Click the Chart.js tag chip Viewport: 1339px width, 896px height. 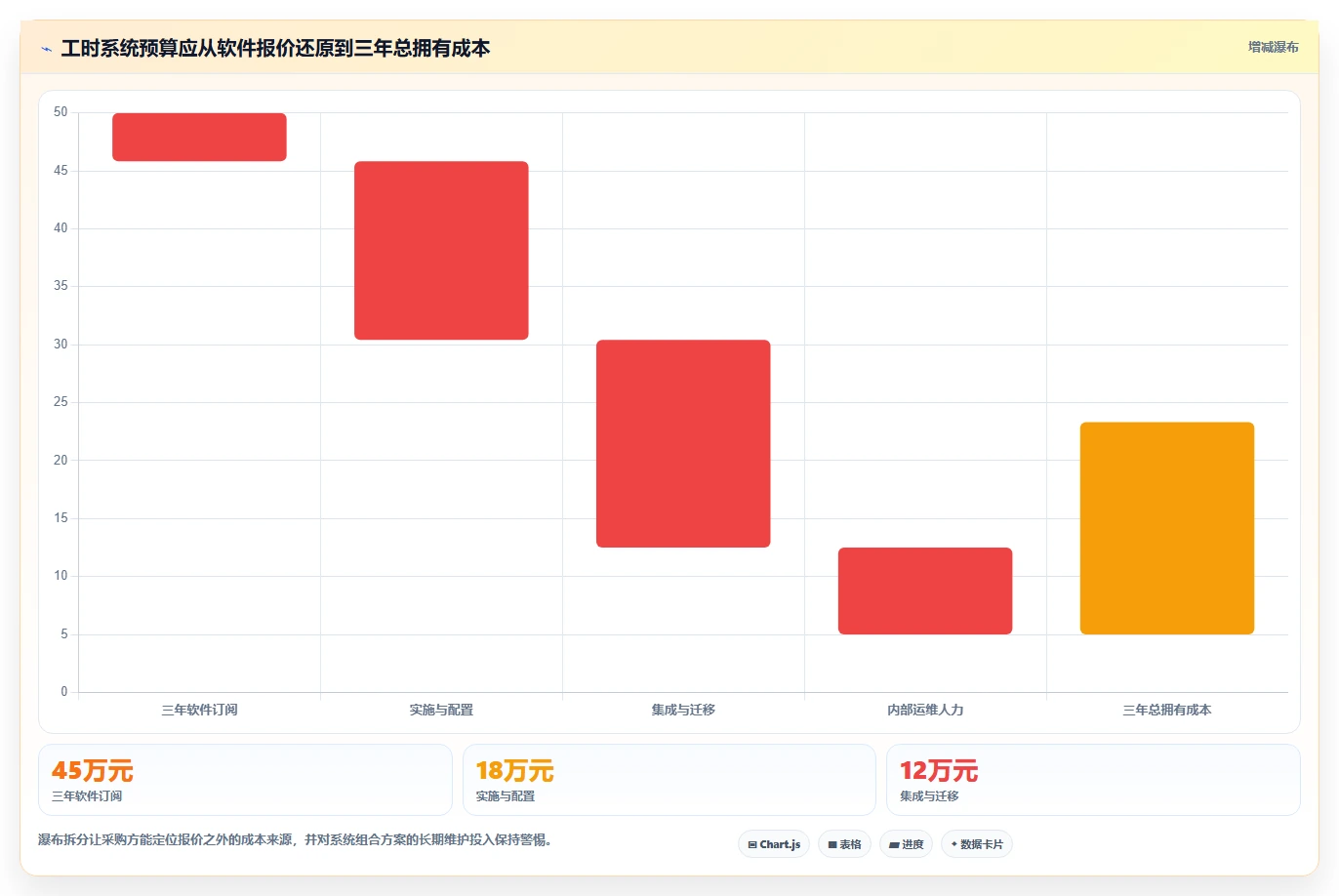click(x=774, y=844)
